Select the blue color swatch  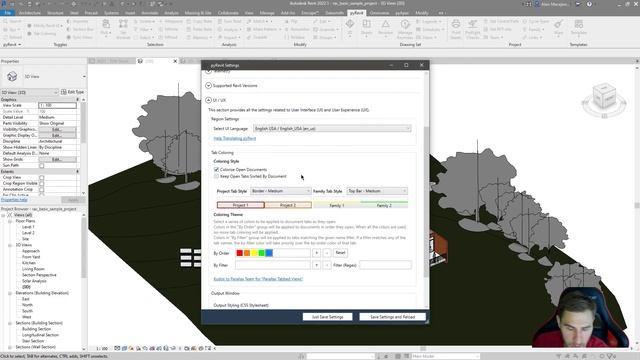(269, 253)
